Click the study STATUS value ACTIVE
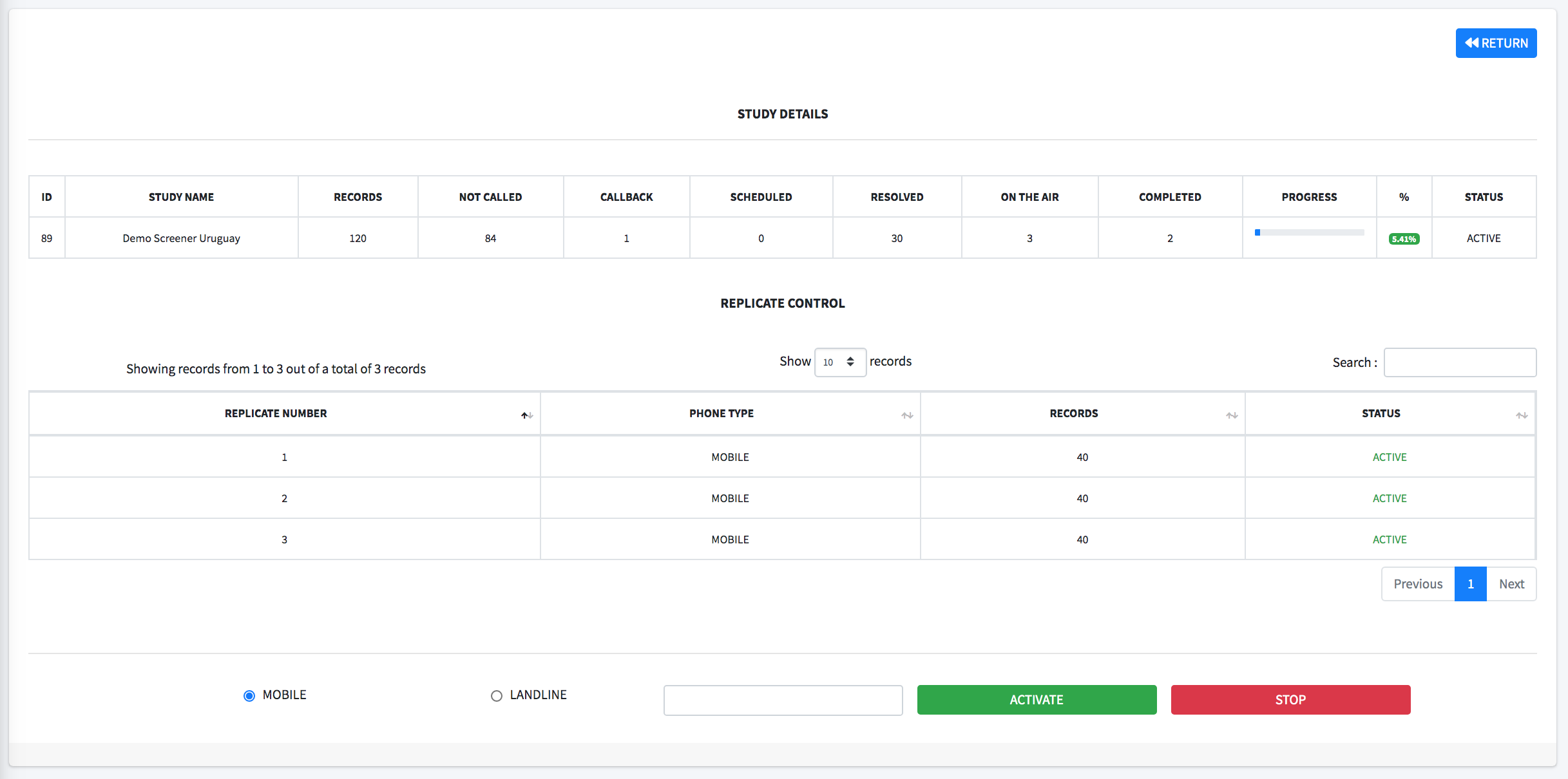Viewport: 1568px width, 779px height. (x=1484, y=238)
